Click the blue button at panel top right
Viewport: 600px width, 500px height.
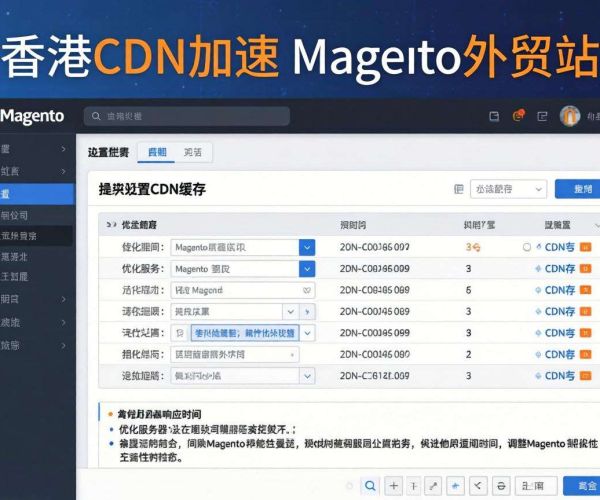(x=578, y=189)
